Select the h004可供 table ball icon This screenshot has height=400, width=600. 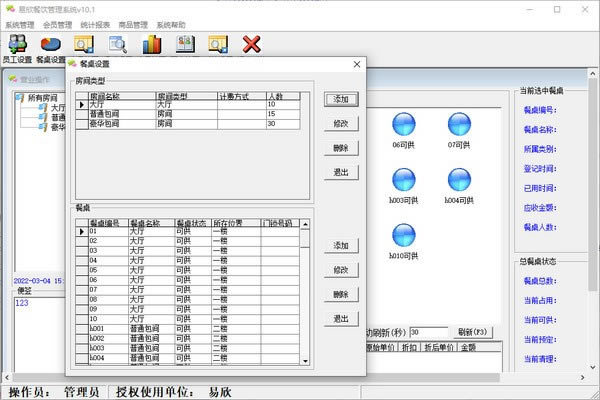tap(458, 180)
